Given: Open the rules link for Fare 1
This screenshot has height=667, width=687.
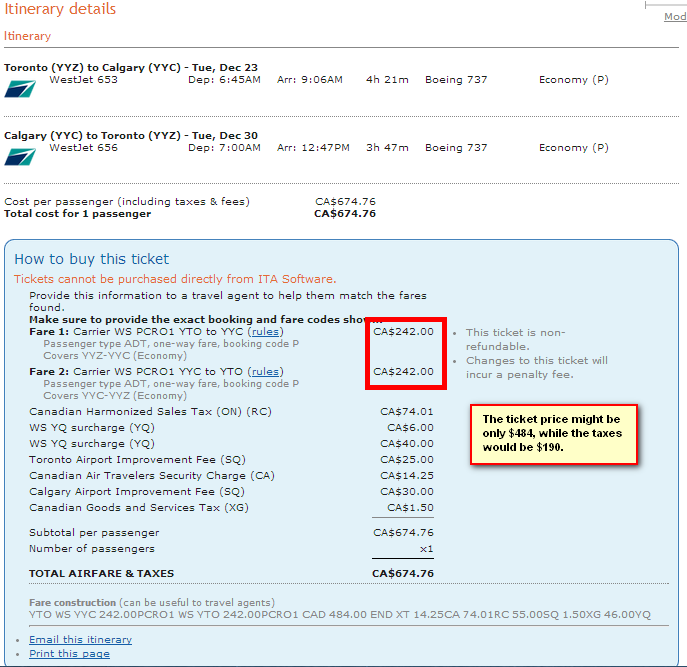Looking at the screenshot, I should point(266,332).
